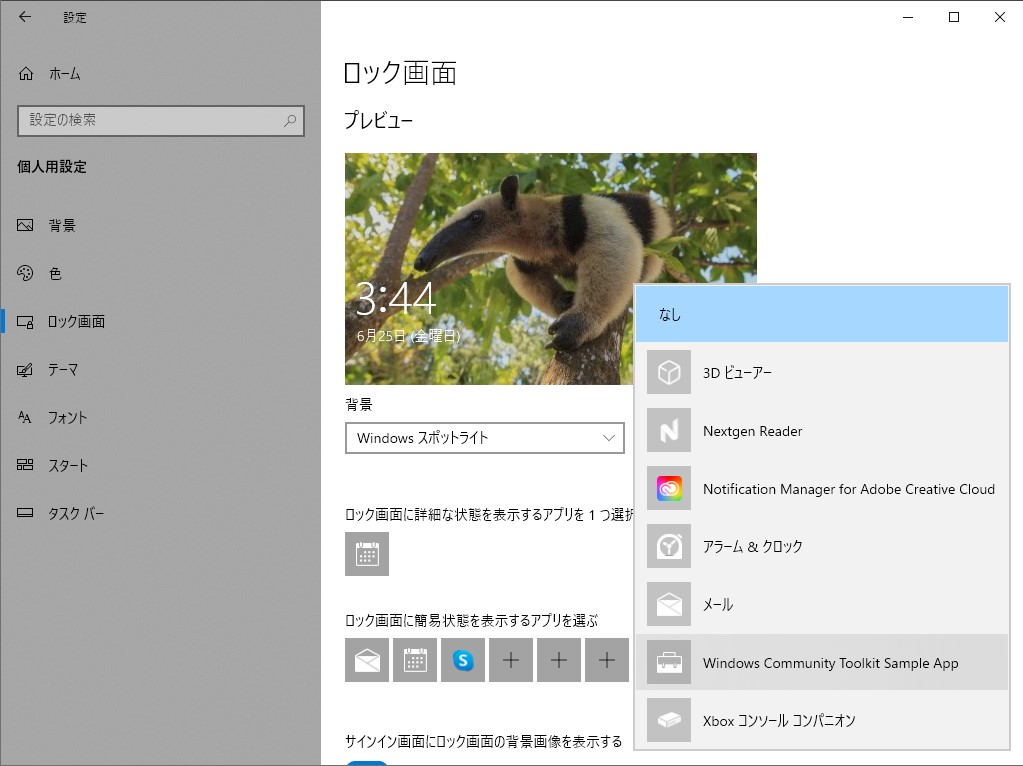This screenshot has height=766, width=1023.
Task: Open the 背景 dropdown showing Windows スポットライト
Action: (485, 438)
